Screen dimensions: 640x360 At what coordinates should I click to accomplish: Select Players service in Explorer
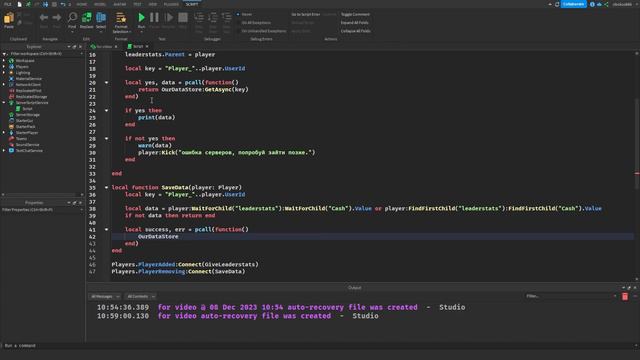tap(22, 67)
